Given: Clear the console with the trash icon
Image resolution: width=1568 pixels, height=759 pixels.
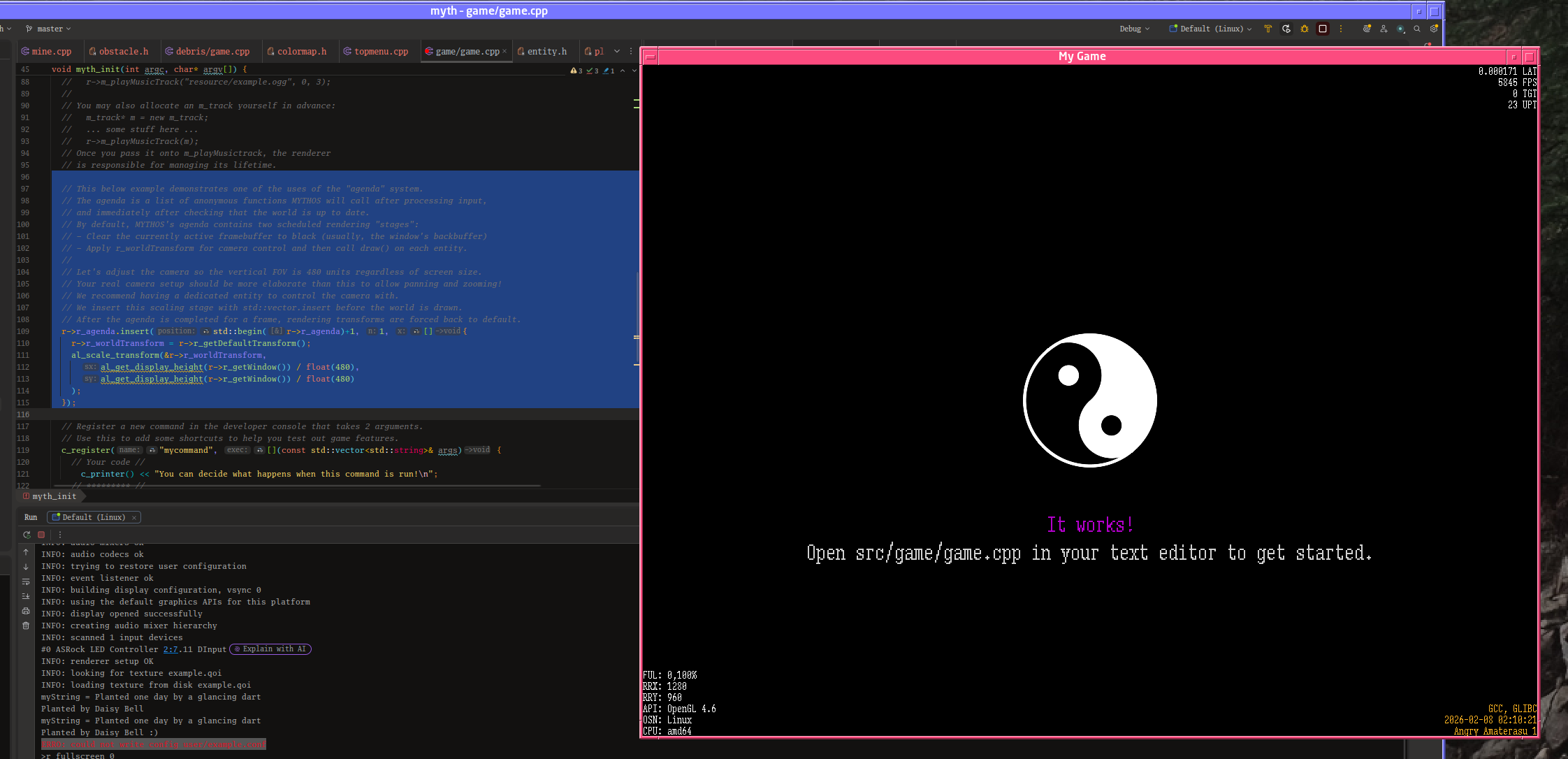Looking at the screenshot, I should pyautogui.click(x=26, y=626).
